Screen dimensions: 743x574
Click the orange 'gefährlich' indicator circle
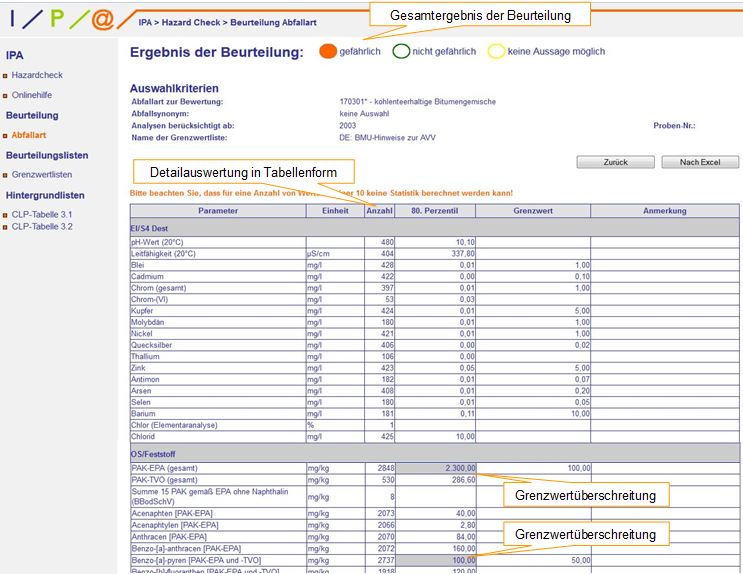[328, 51]
